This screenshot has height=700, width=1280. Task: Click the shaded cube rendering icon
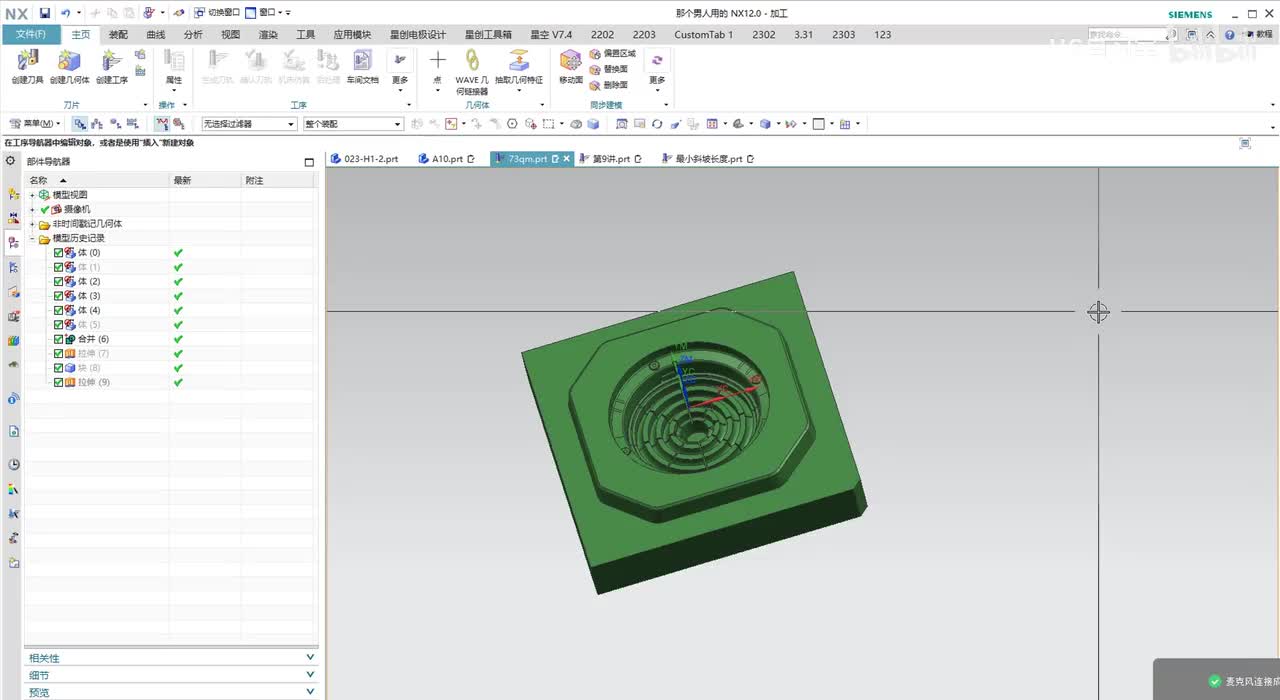click(765, 124)
